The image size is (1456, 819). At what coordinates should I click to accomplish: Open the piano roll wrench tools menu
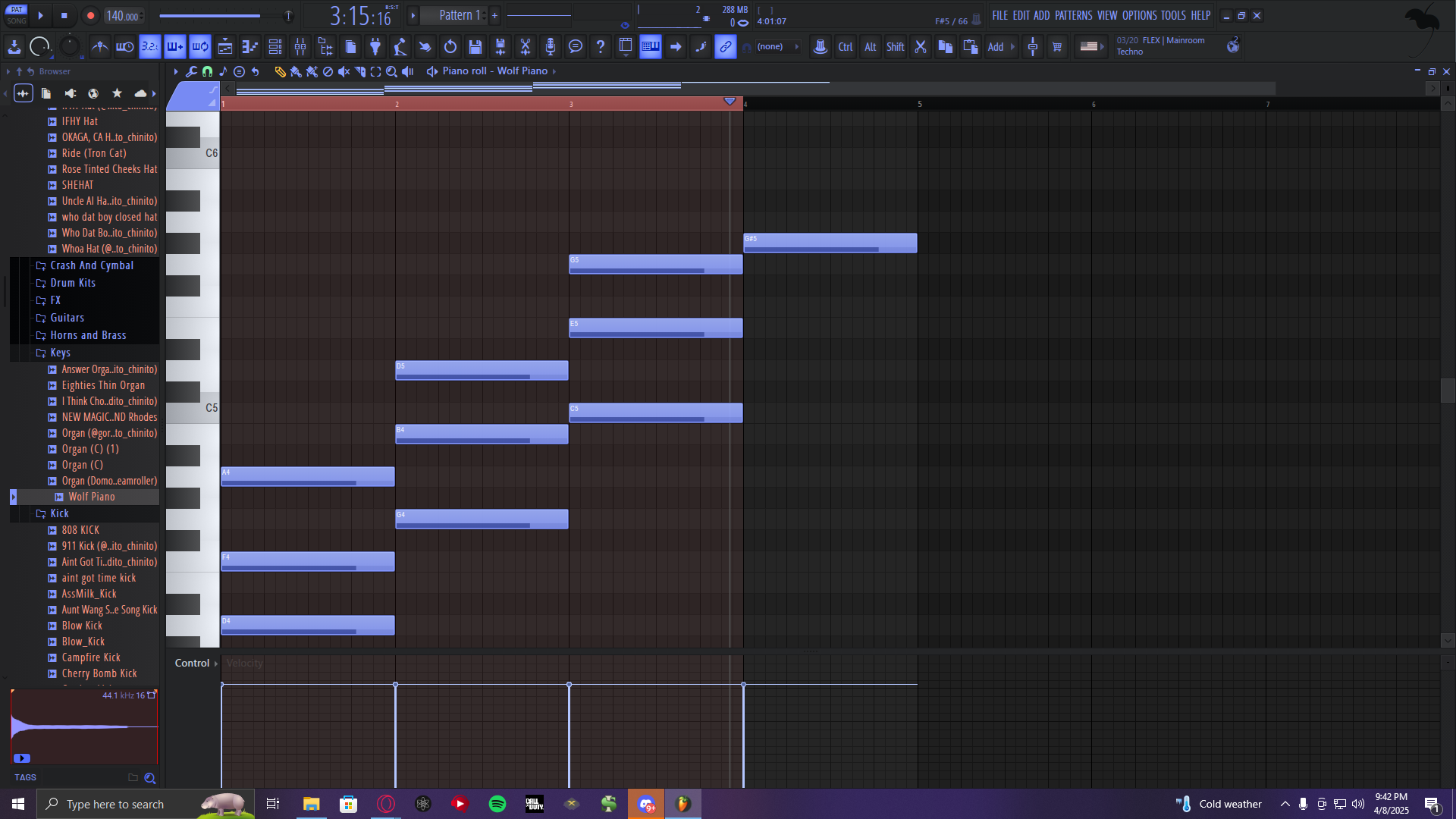pos(191,71)
